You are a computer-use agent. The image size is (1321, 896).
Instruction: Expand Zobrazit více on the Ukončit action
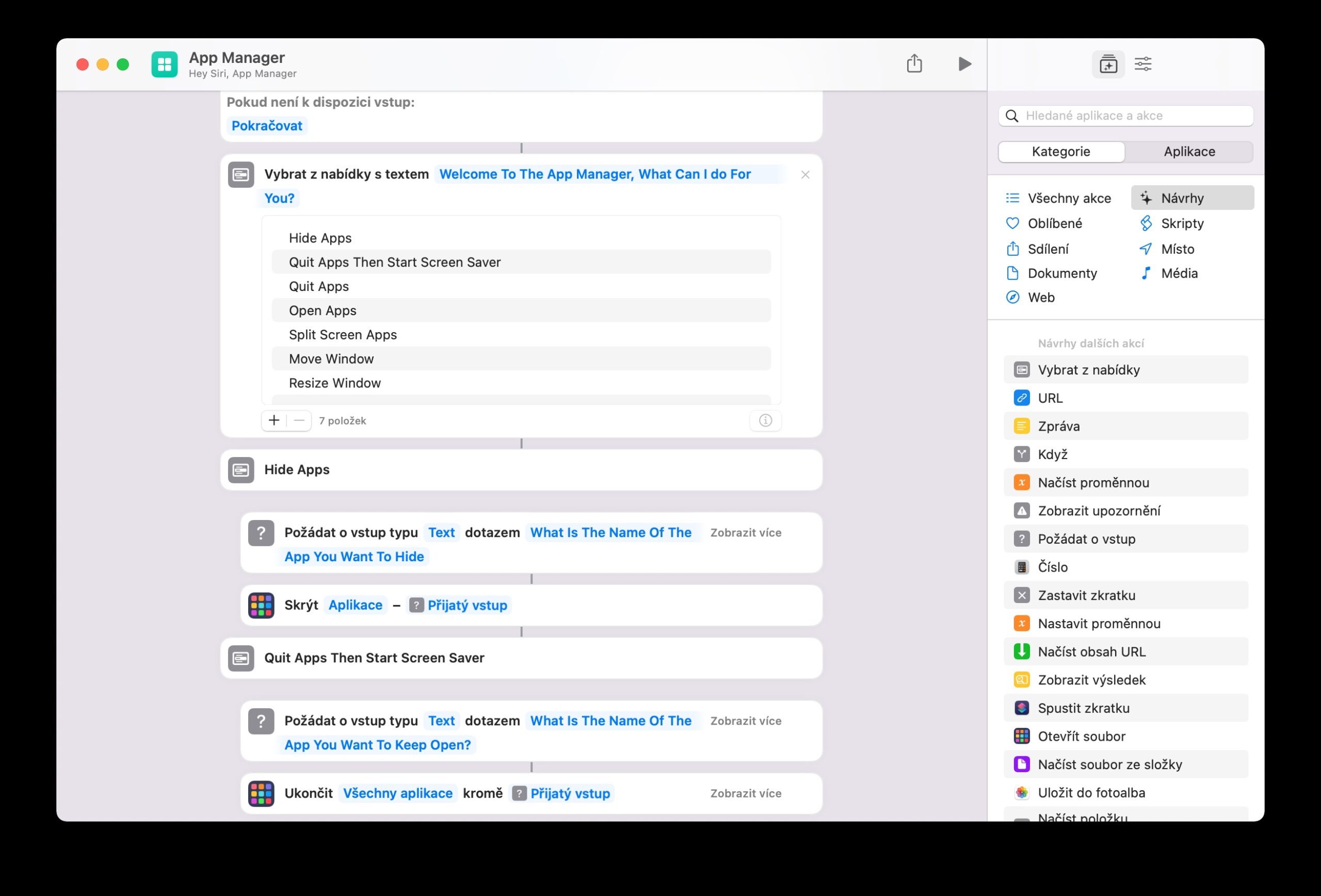pos(746,793)
